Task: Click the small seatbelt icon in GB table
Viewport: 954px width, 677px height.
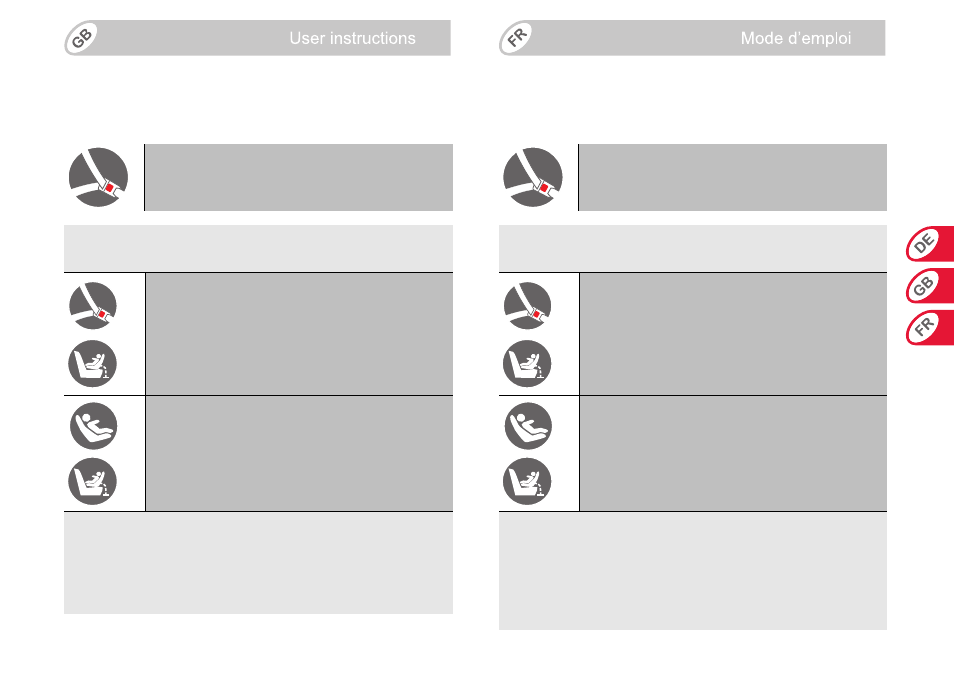Action: pyautogui.click(x=93, y=305)
